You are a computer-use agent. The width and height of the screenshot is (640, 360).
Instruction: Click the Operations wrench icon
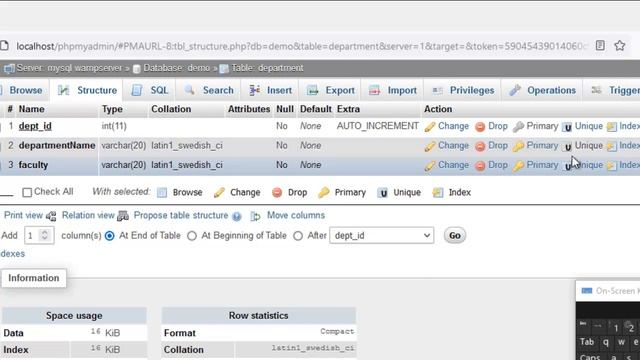tap(515, 90)
